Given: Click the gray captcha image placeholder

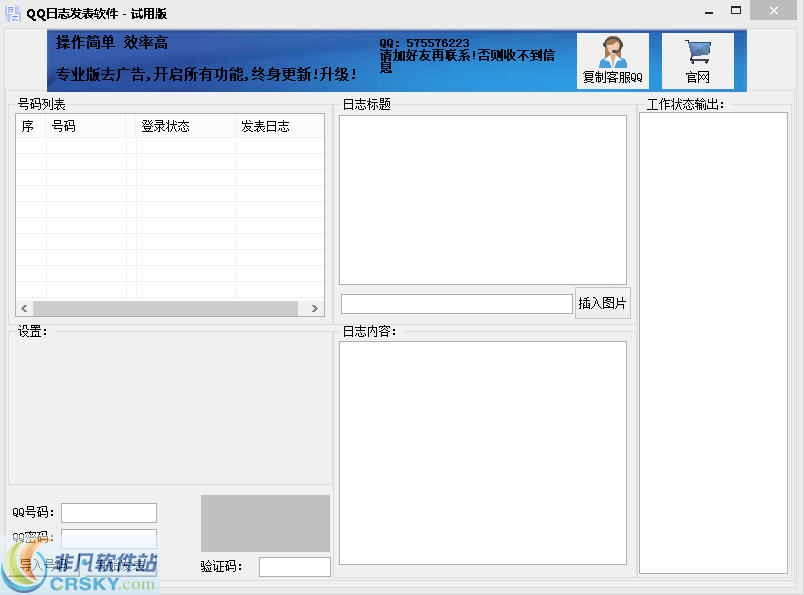Looking at the screenshot, I should [x=265, y=523].
